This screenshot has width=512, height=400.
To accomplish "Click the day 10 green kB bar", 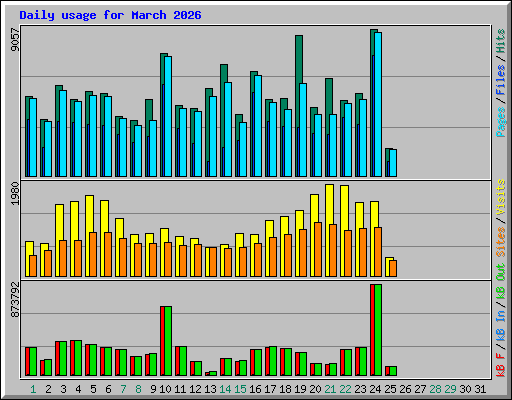I will pyautogui.click(x=168, y=341).
